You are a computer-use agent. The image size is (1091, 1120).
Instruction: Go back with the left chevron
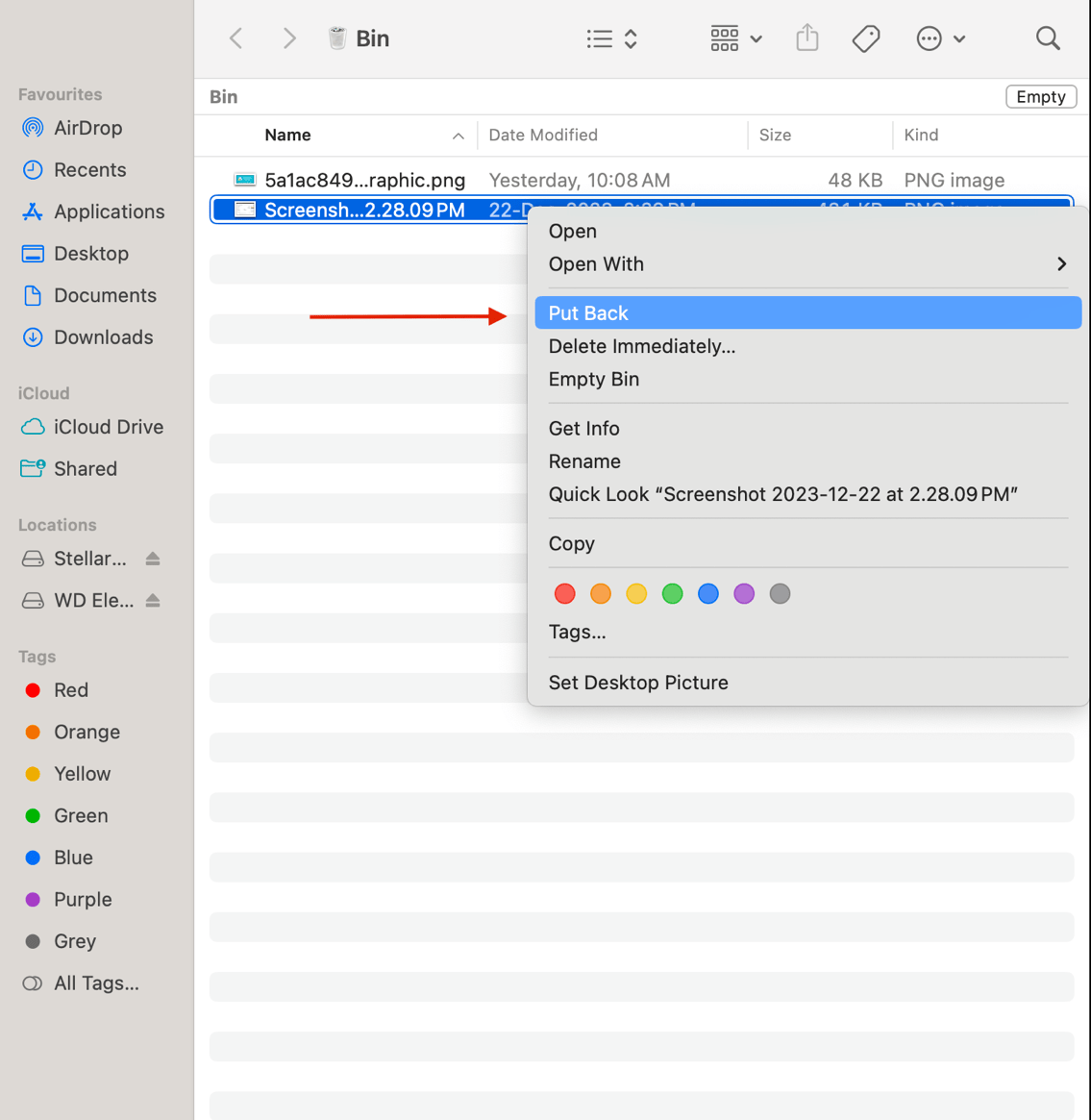coord(236,38)
